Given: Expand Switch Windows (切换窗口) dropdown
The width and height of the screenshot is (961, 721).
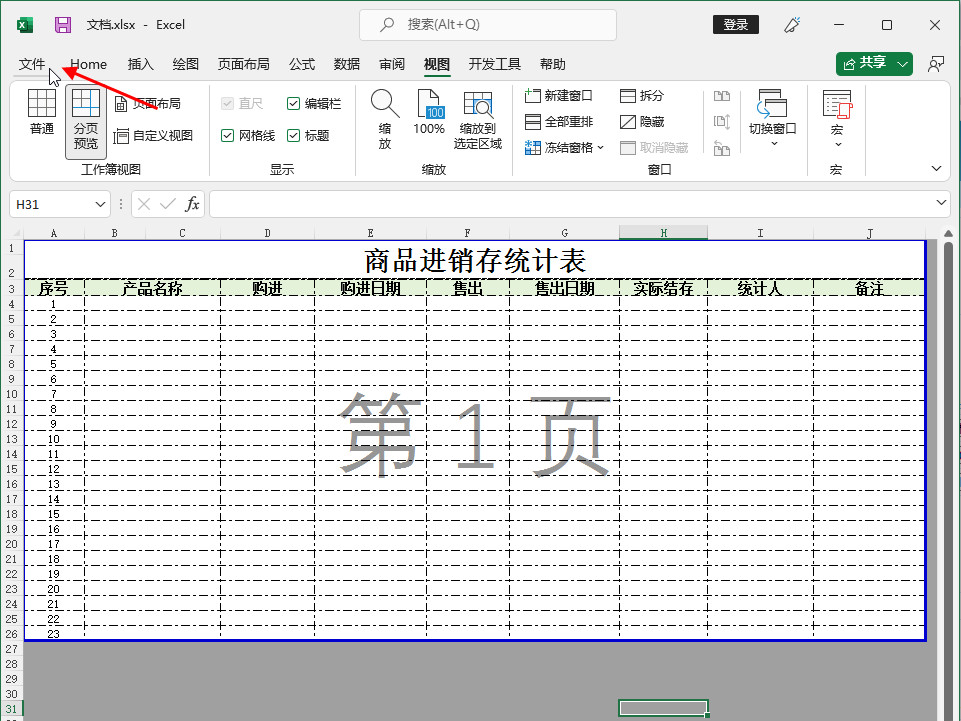Looking at the screenshot, I should [x=773, y=143].
